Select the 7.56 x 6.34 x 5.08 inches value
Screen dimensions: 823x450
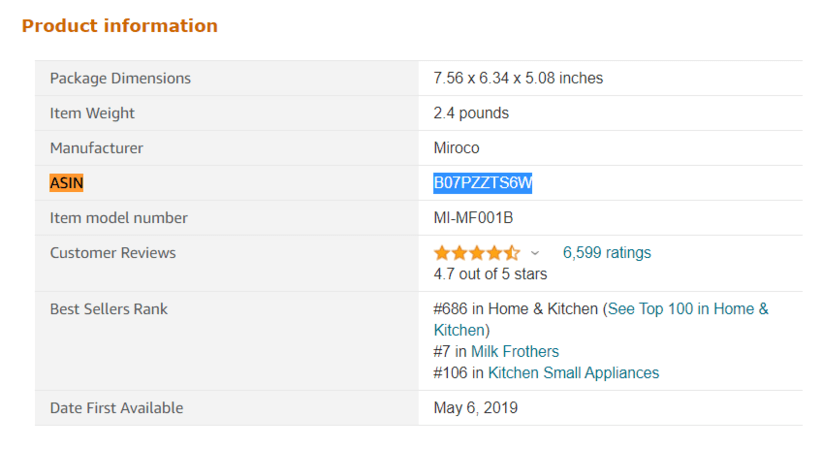coord(518,78)
